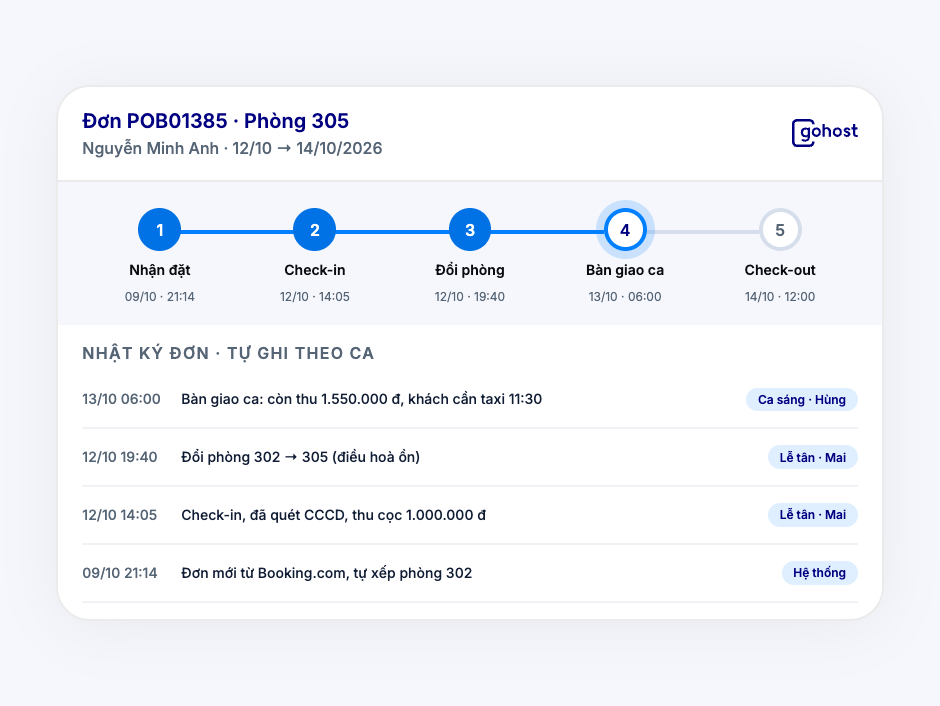Click the 14/10 · 12:00 step timestamp

pyautogui.click(x=780, y=297)
